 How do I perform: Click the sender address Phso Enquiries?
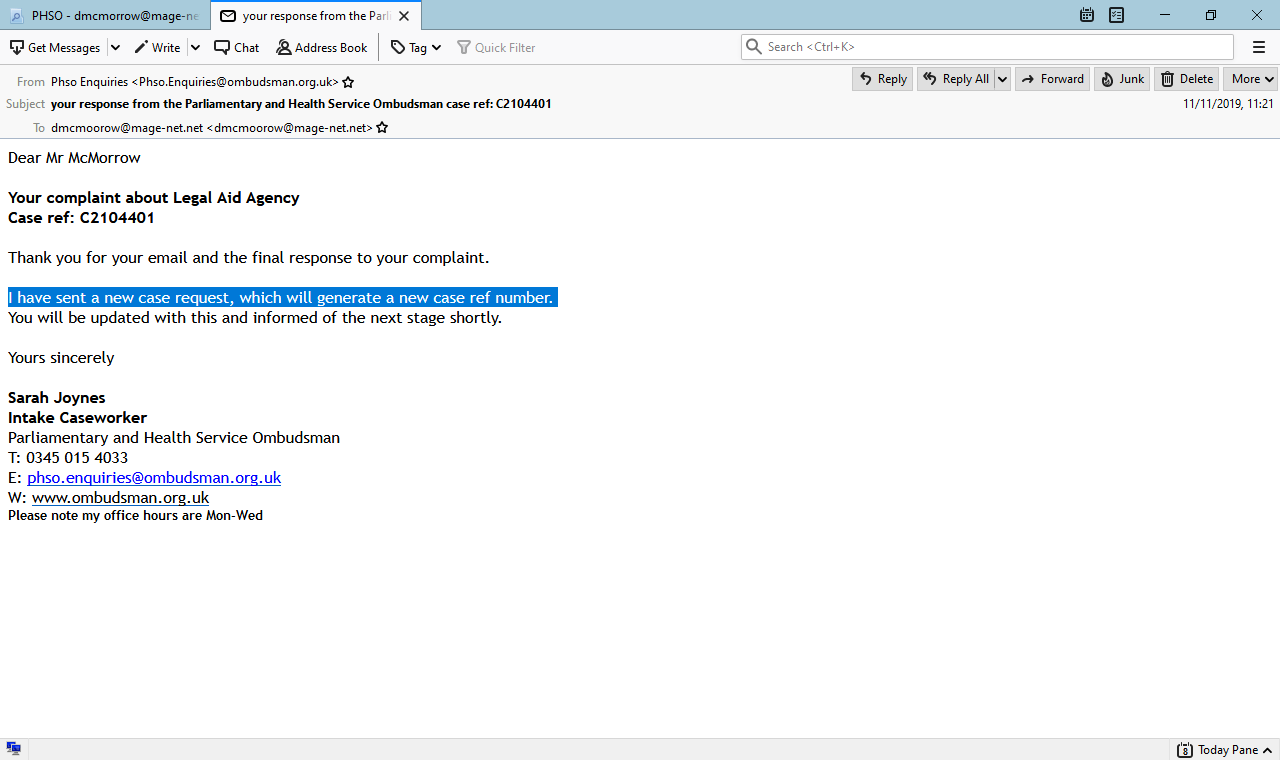click(195, 82)
